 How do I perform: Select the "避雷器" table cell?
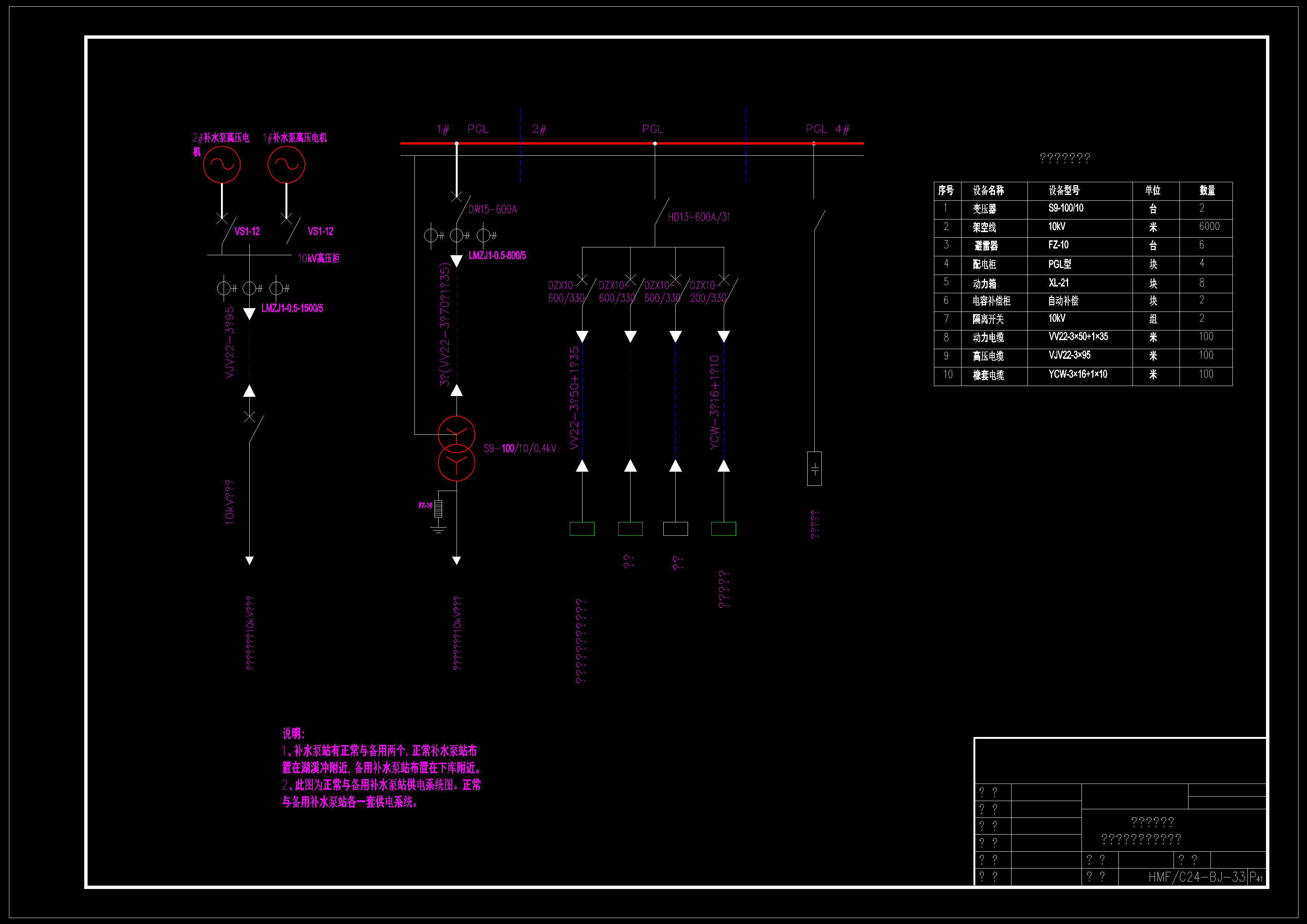(986, 246)
